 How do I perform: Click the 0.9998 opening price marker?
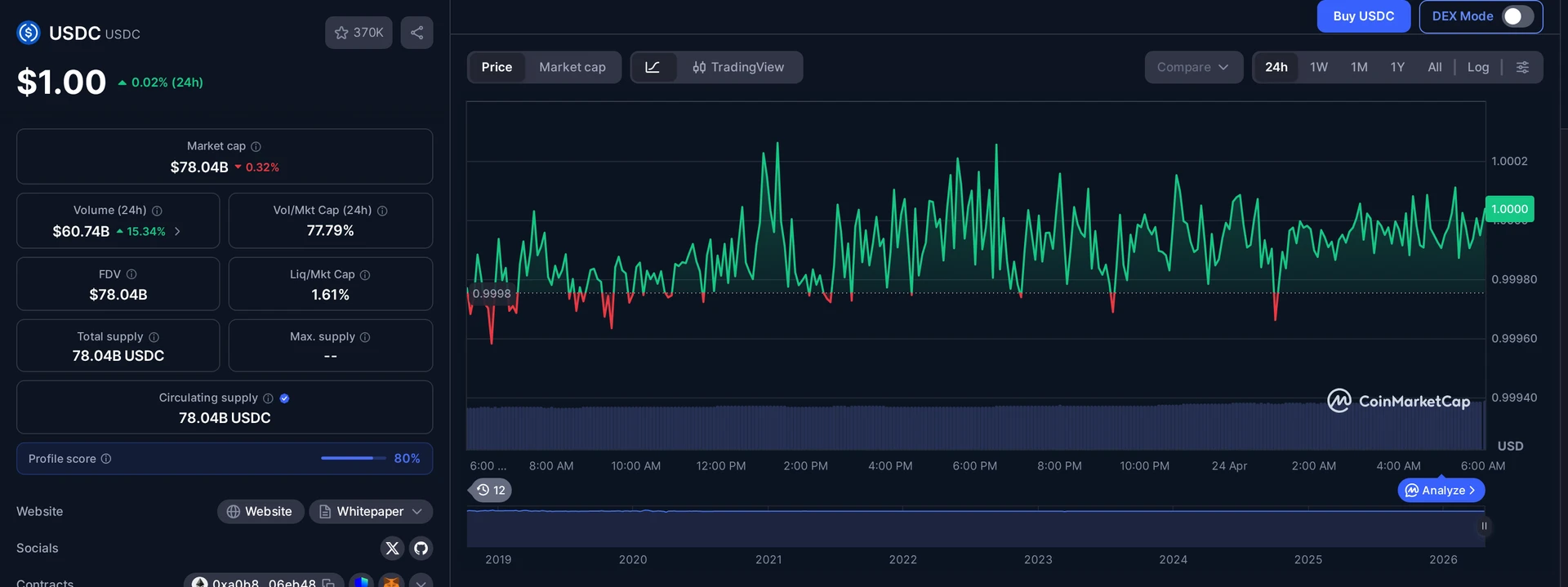click(x=492, y=294)
